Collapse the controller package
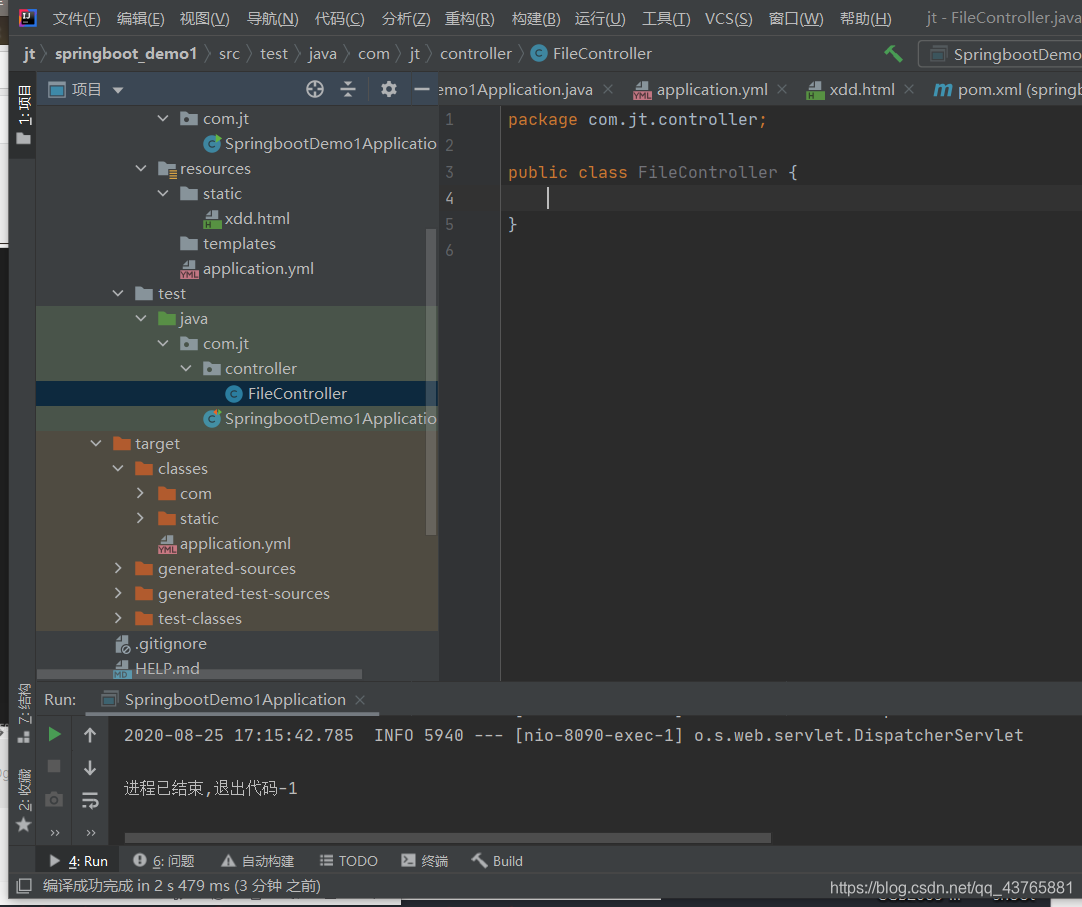This screenshot has width=1082, height=907. [x=186, y=369]
